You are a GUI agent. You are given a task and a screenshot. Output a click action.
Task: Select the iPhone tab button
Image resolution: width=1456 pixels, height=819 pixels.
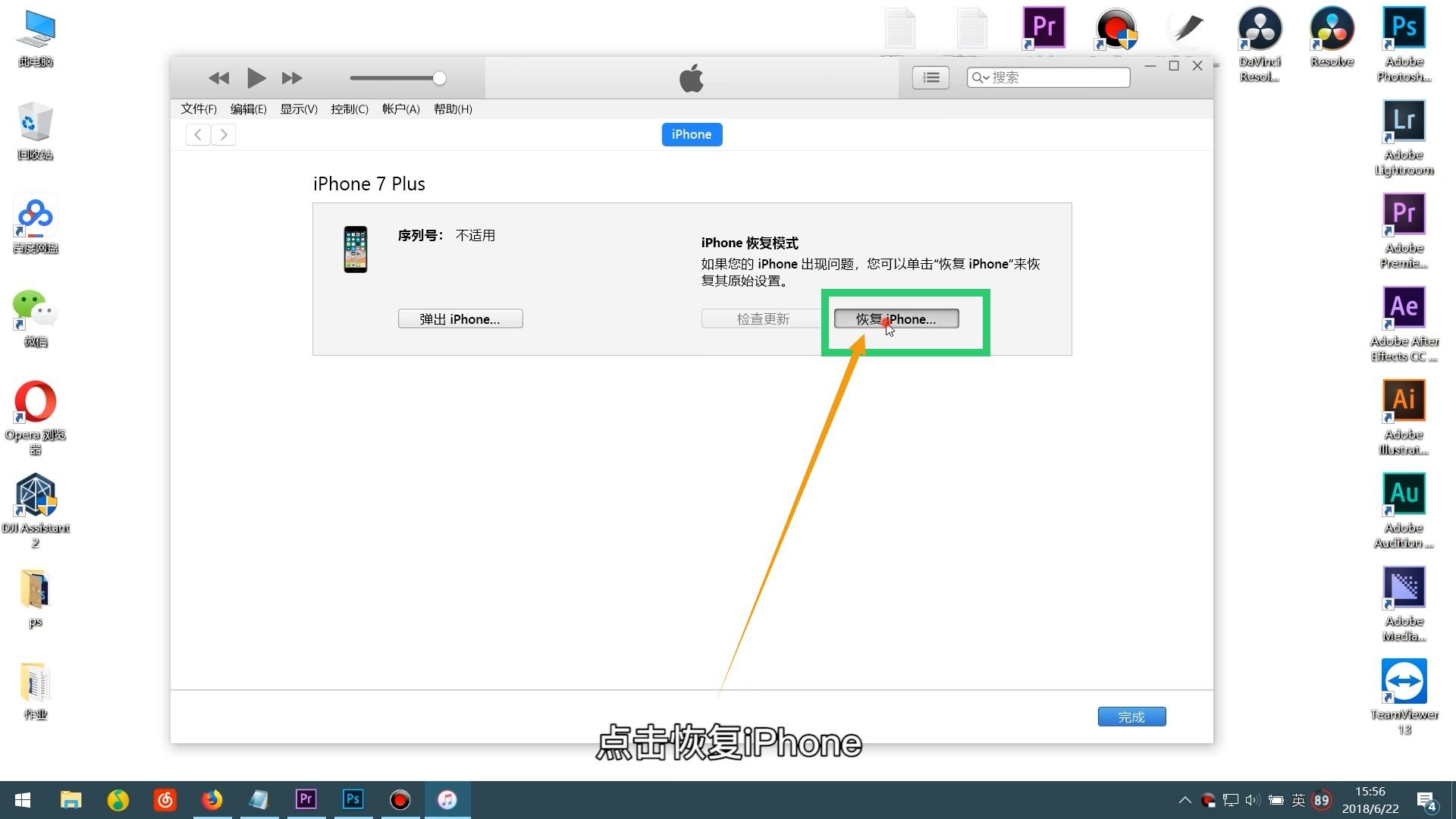click(x=692, y=134)
